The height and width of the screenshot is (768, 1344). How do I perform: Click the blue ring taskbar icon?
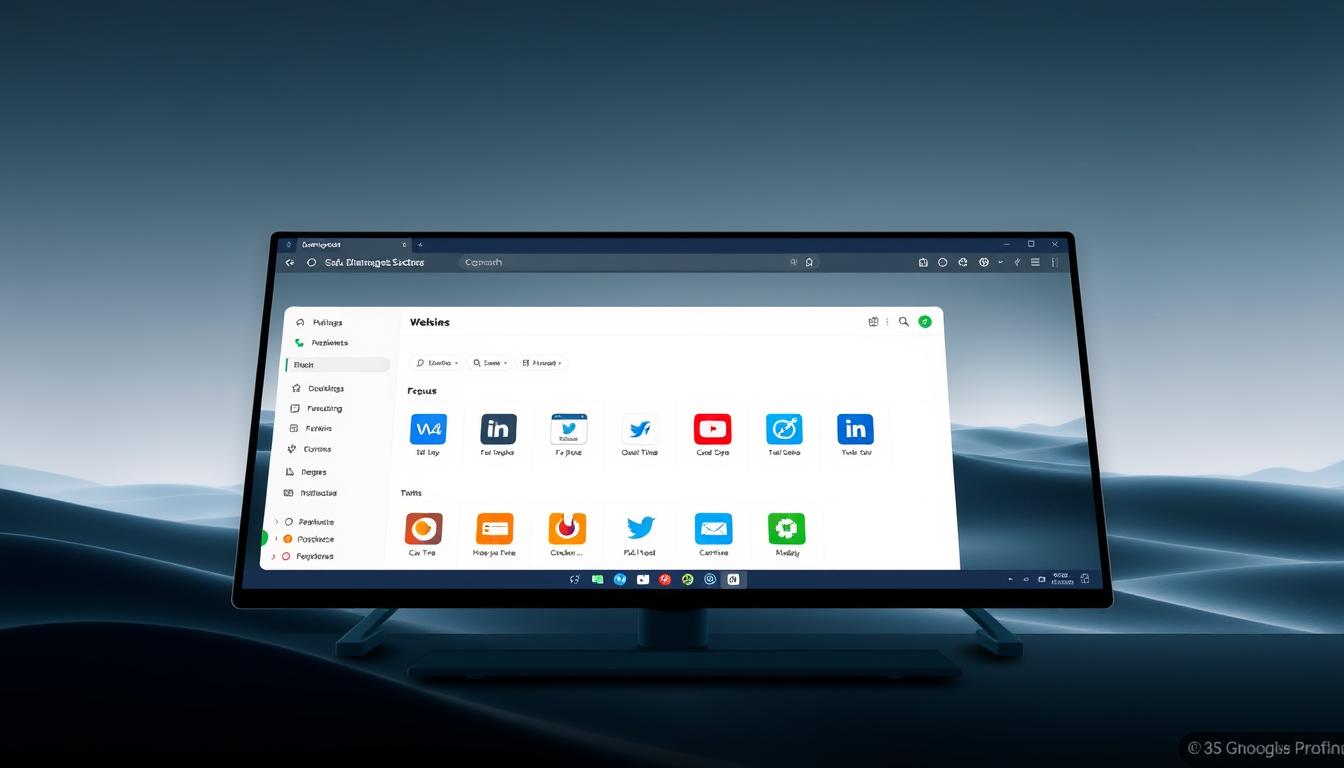710,579
